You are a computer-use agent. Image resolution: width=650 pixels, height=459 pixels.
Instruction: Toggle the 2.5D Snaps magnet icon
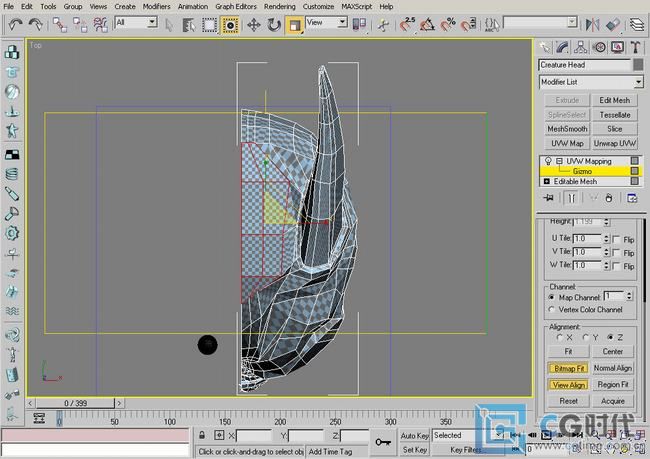point(407,24)
